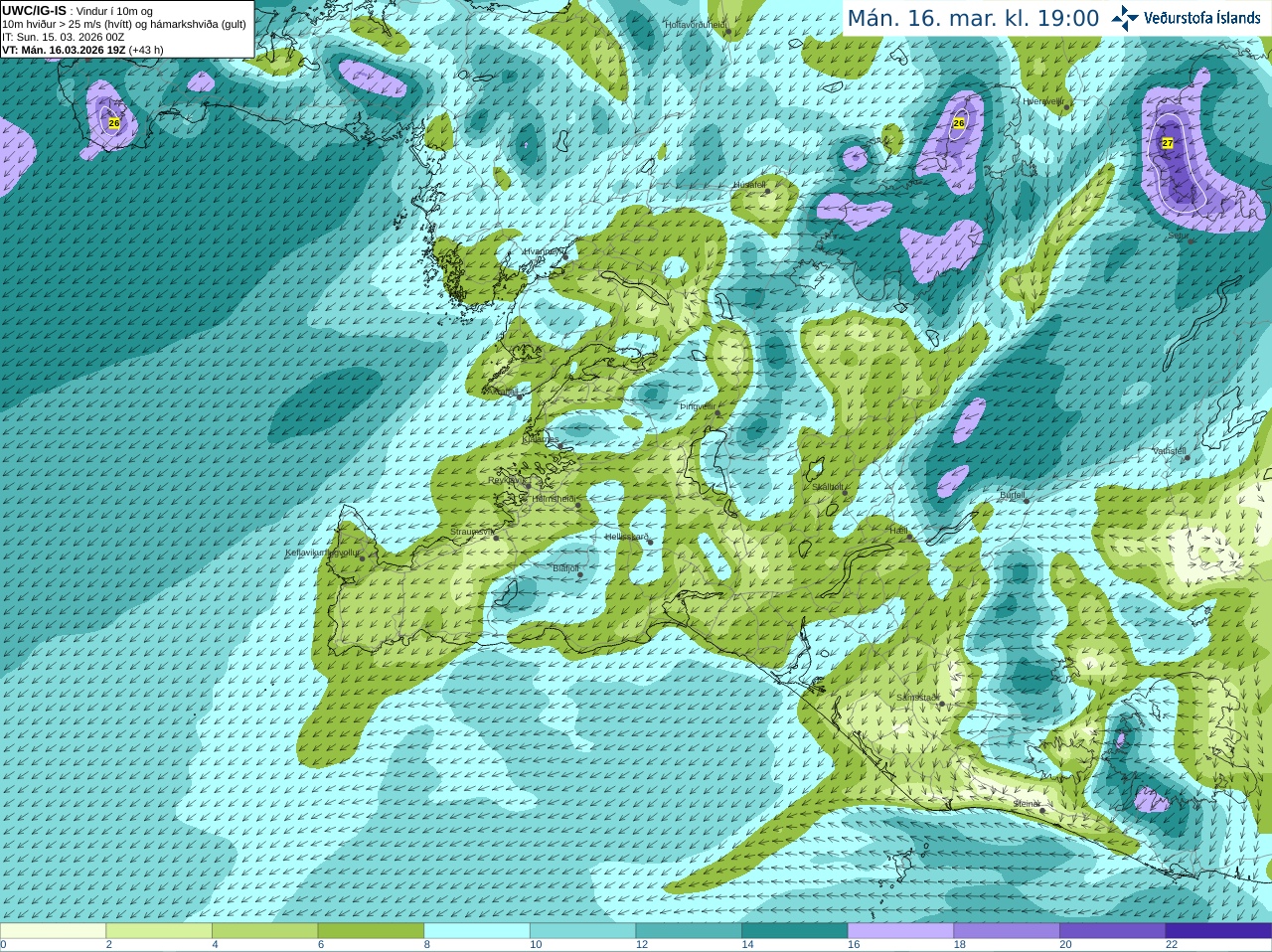Viewport: 1272px width, 952px height.
Task: Click the Straumsvík station label
Action: (471, 532)
